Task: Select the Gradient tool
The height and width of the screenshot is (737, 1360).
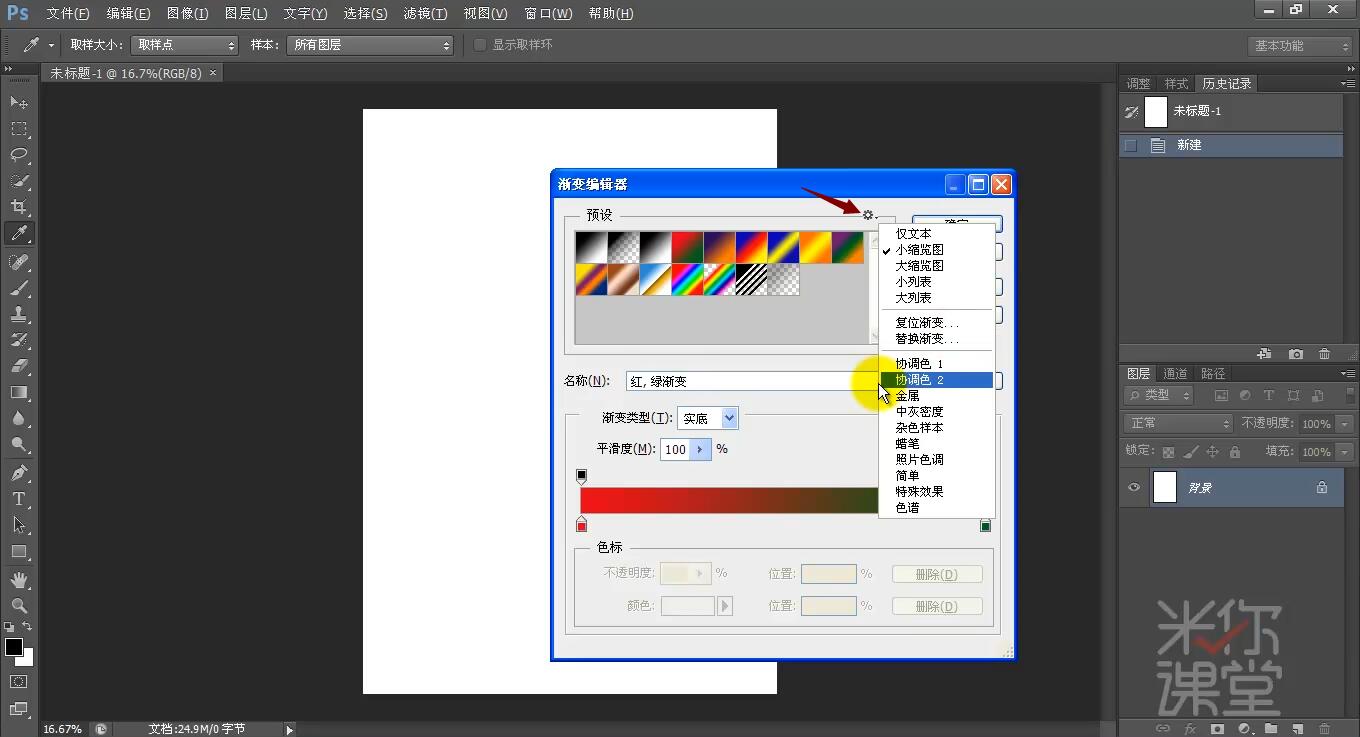Action: [20, 392]
